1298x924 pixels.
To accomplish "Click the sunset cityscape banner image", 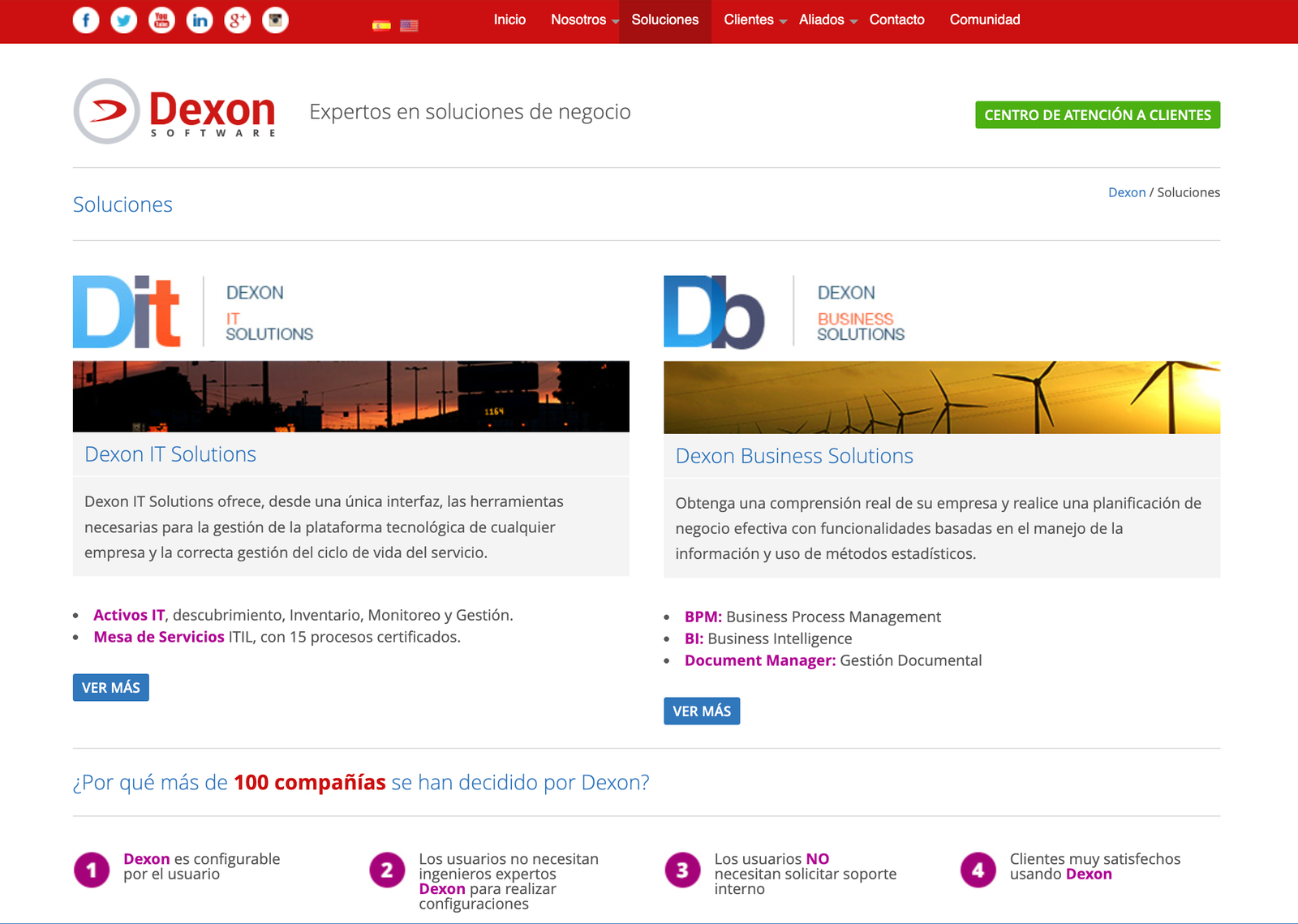I will pyautogui.click(x=351, y=397).
